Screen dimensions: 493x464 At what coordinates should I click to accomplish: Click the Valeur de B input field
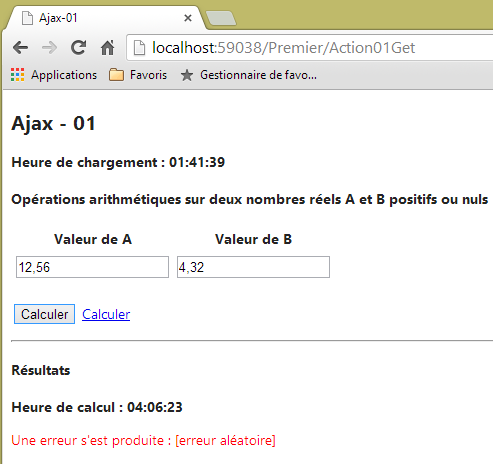click(253, 267)
